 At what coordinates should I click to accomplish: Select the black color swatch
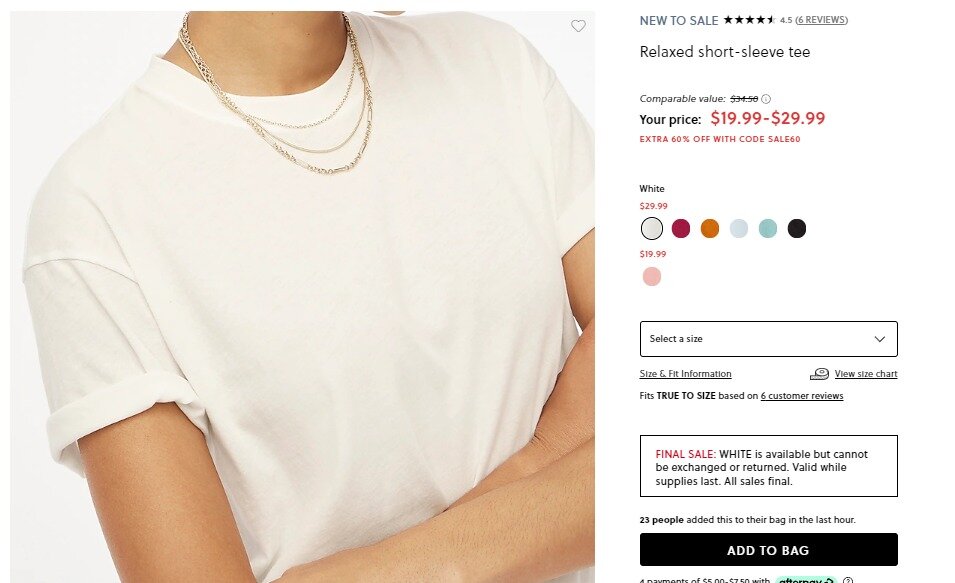797,229
